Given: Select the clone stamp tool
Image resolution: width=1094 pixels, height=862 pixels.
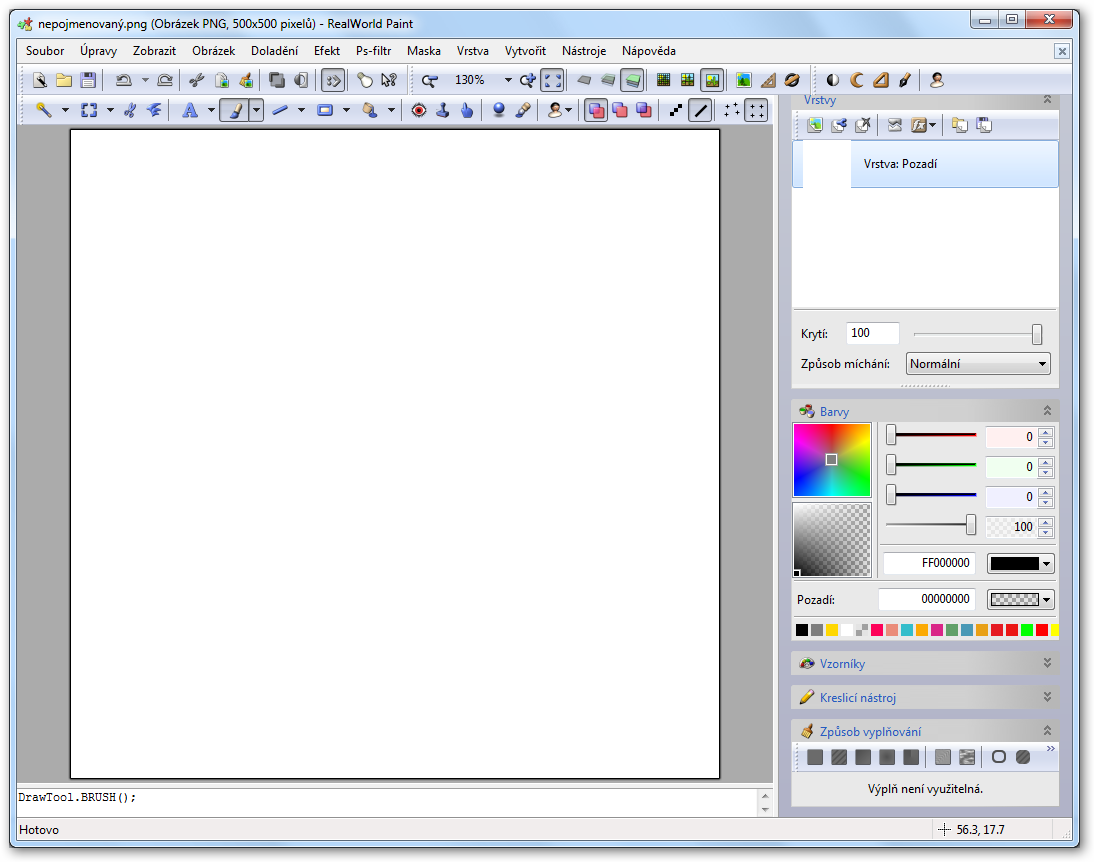Looking at the screenshot, I should click(x=442, y=110).
